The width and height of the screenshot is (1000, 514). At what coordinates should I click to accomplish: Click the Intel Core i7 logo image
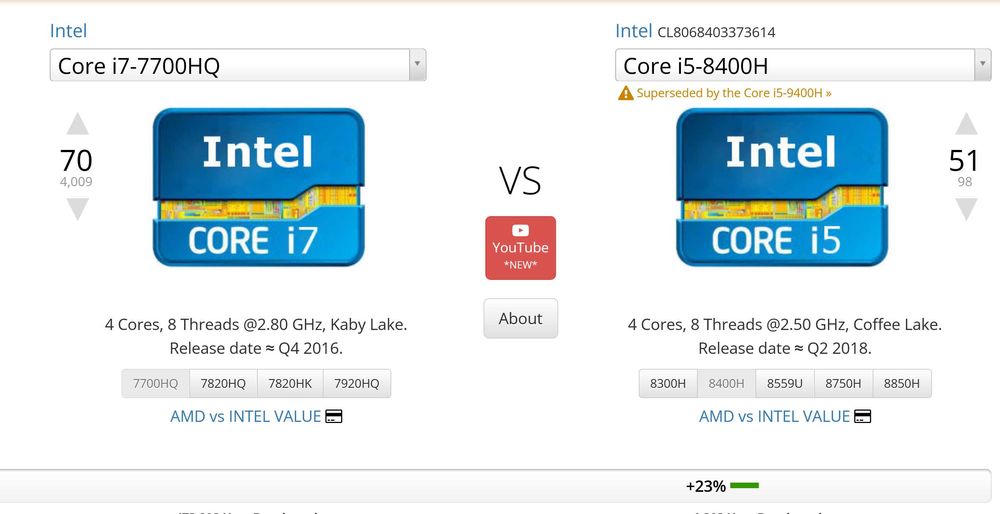(x=258, y=187)
